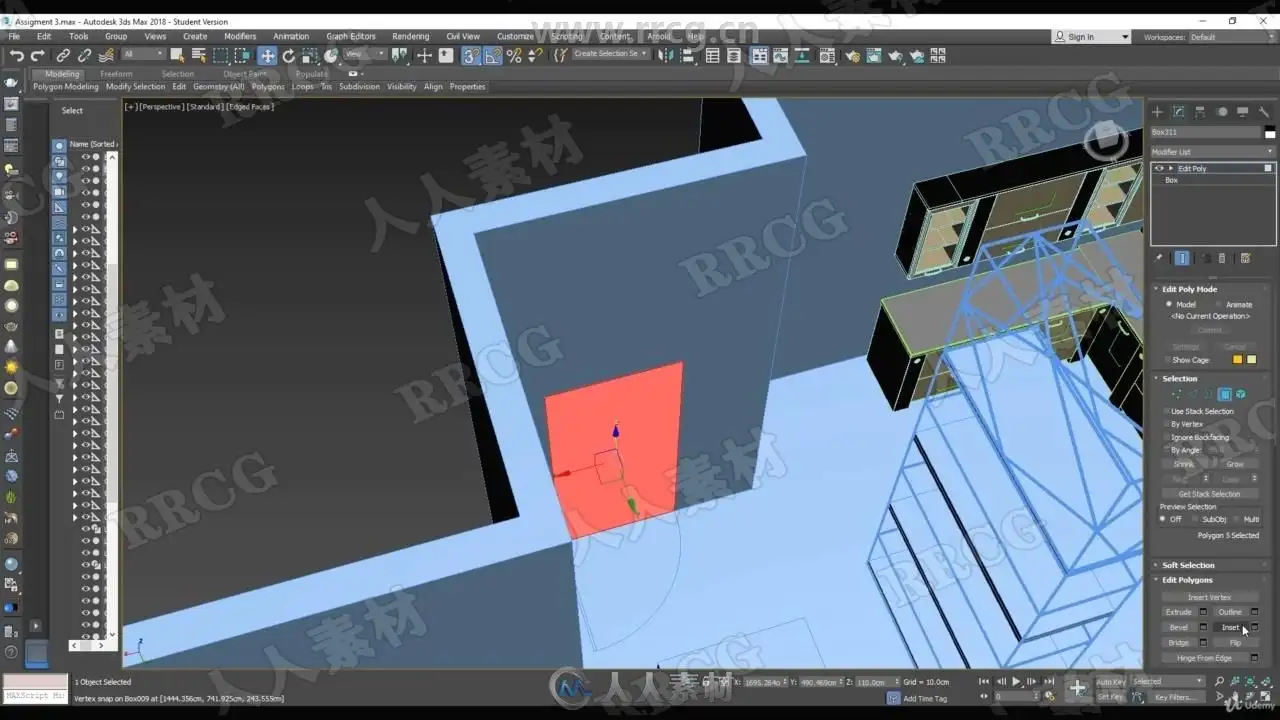Toggle Use Stack Selection checkbox
The width and height of the screenshot is (1280, 720).
coord(1166,411)
